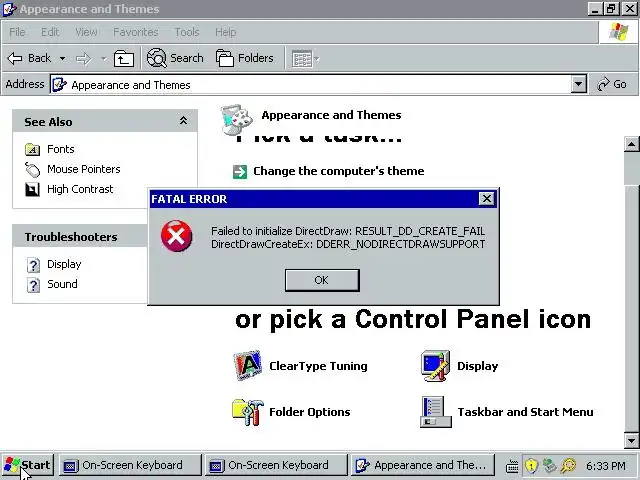Click the Troubleshooters panel header
Viewport: 640px width, 480px height.
coord(80,236)
